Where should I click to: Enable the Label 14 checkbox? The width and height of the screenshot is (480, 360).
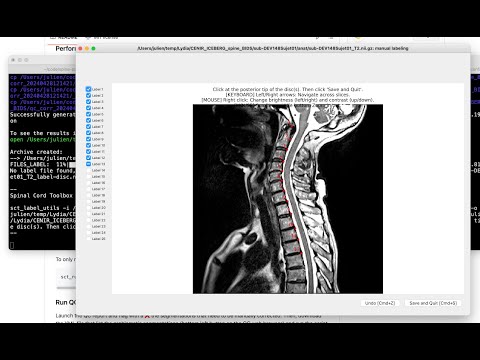tap(88, 170)
